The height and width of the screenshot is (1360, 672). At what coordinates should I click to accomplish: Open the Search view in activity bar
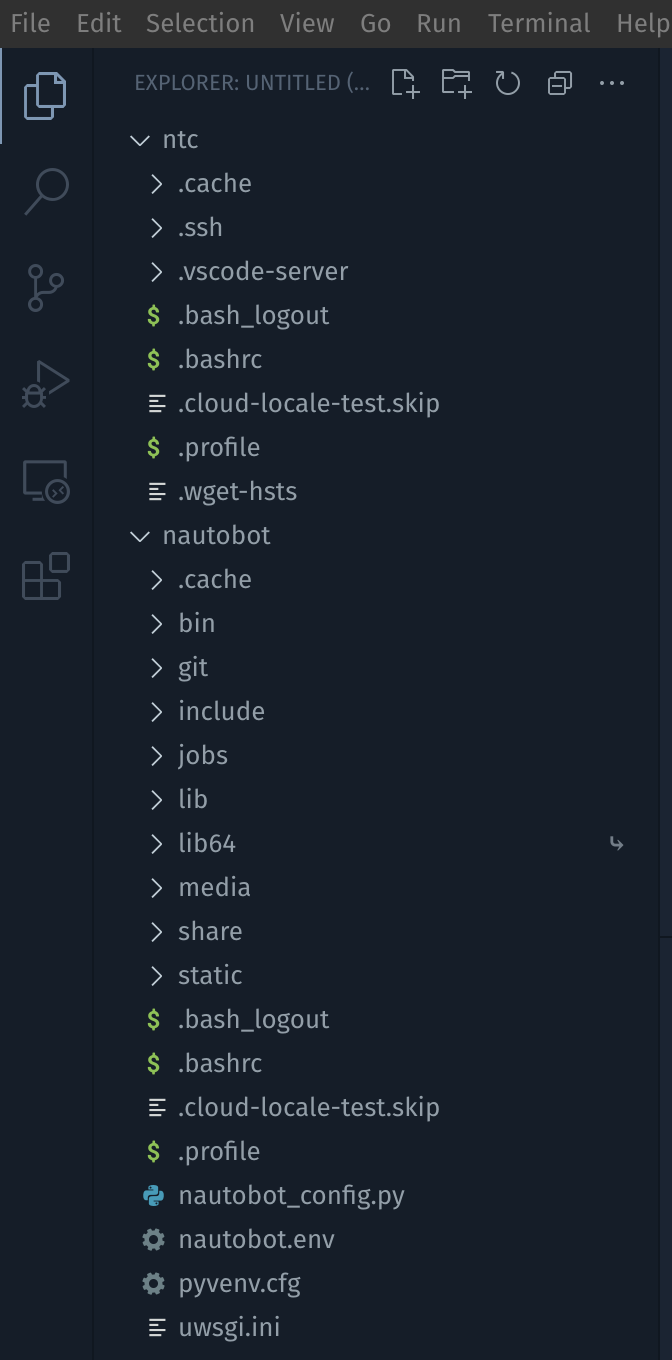46,190
